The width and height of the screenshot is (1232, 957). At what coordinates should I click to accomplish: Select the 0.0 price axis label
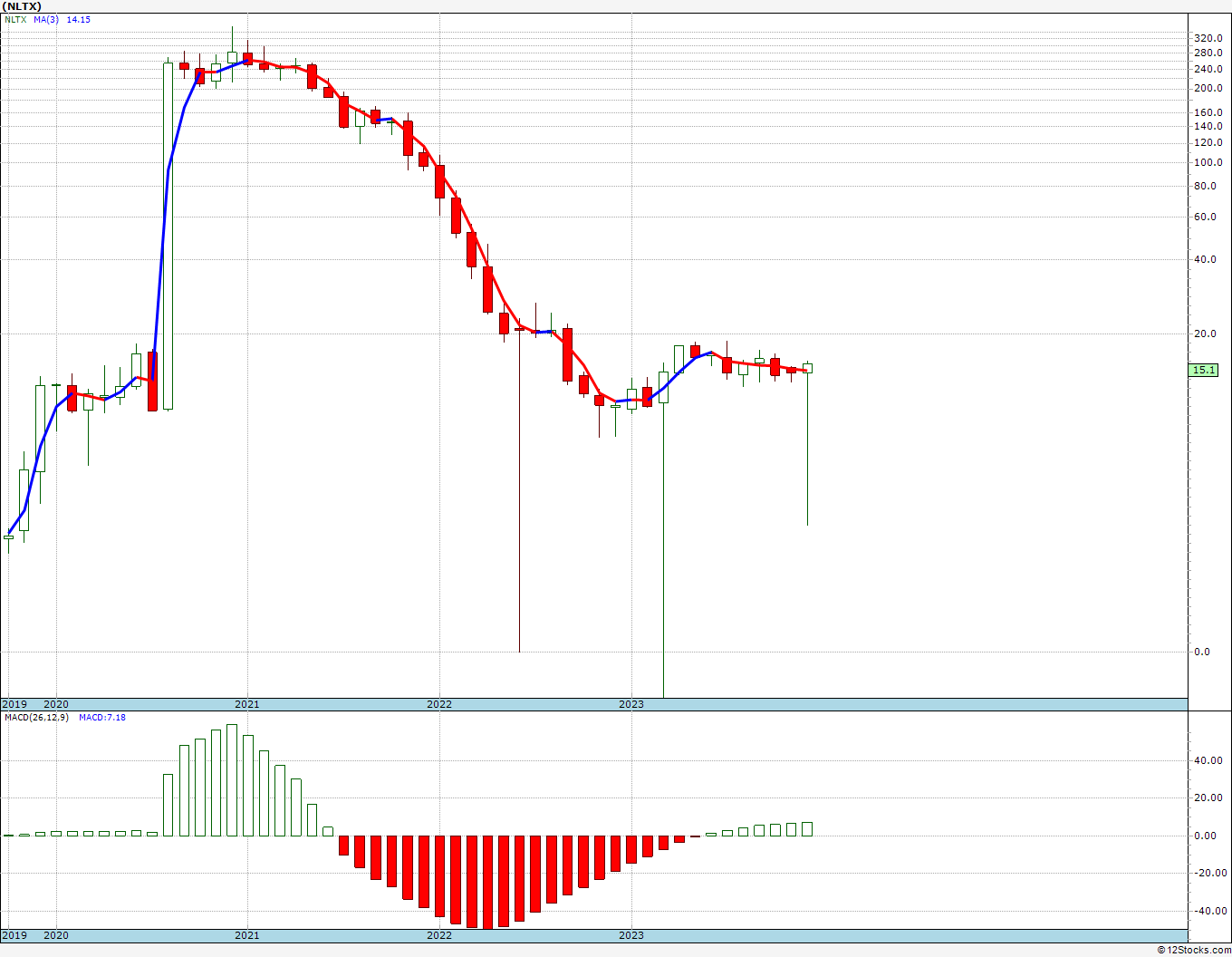coord(1202,652)
